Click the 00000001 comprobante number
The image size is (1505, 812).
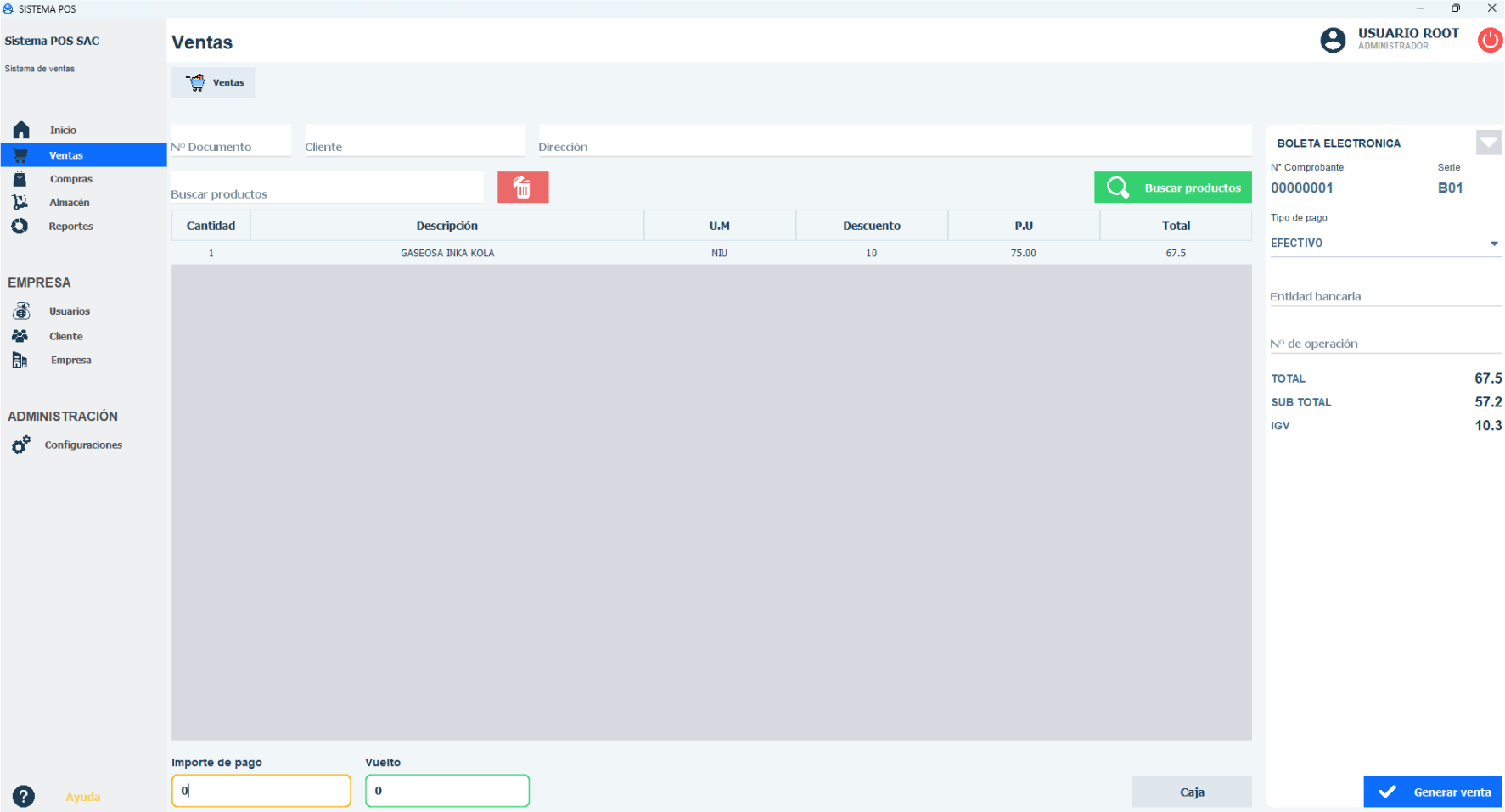tap(1302, 188)
